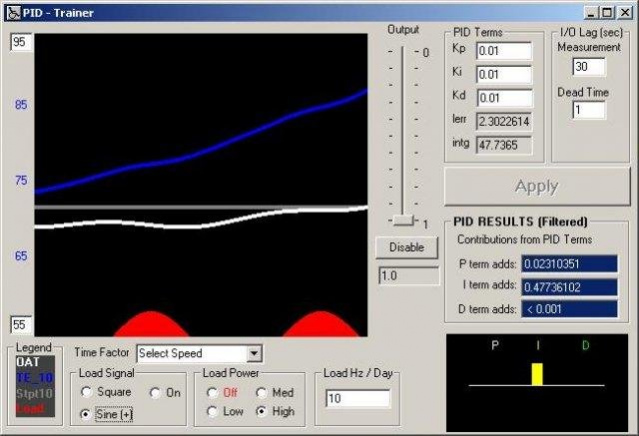The image size is (639, 436).
Task: Set Load Power to Low
Action: click(x=212, y=412)
